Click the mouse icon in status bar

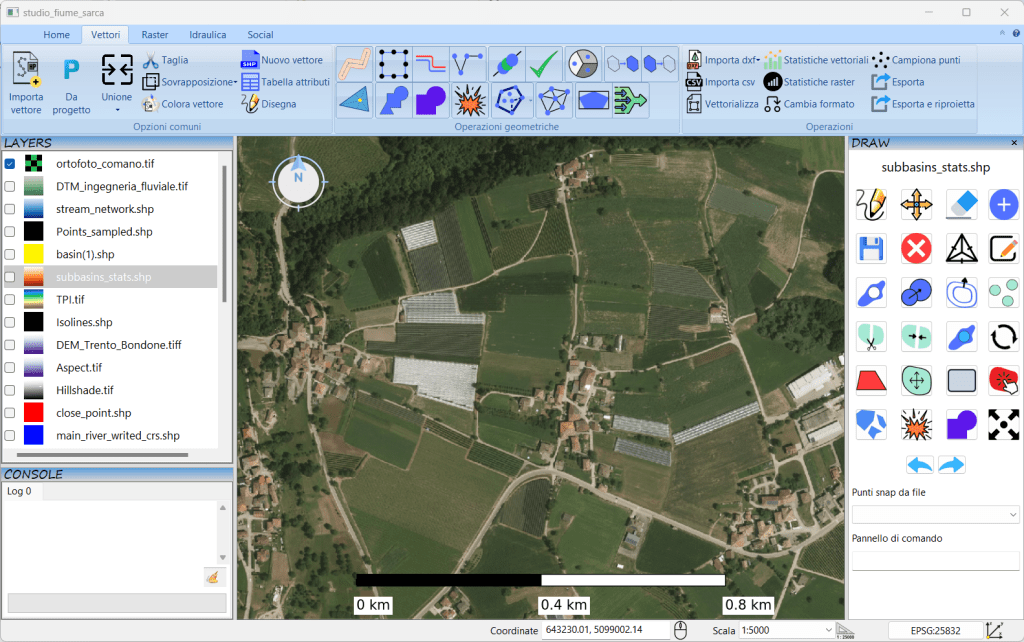point(680,630)
